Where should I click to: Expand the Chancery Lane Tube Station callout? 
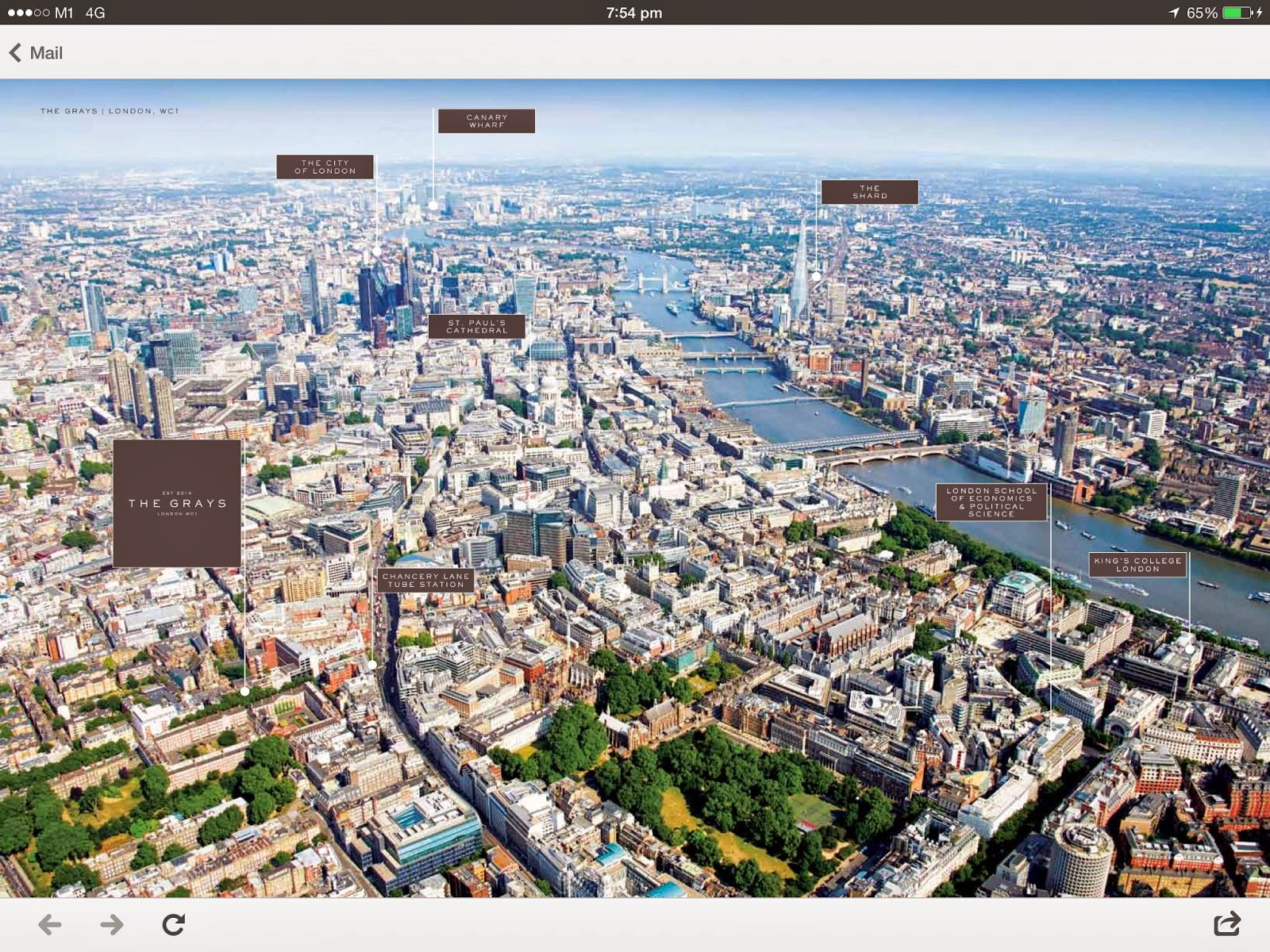[425, 580]
